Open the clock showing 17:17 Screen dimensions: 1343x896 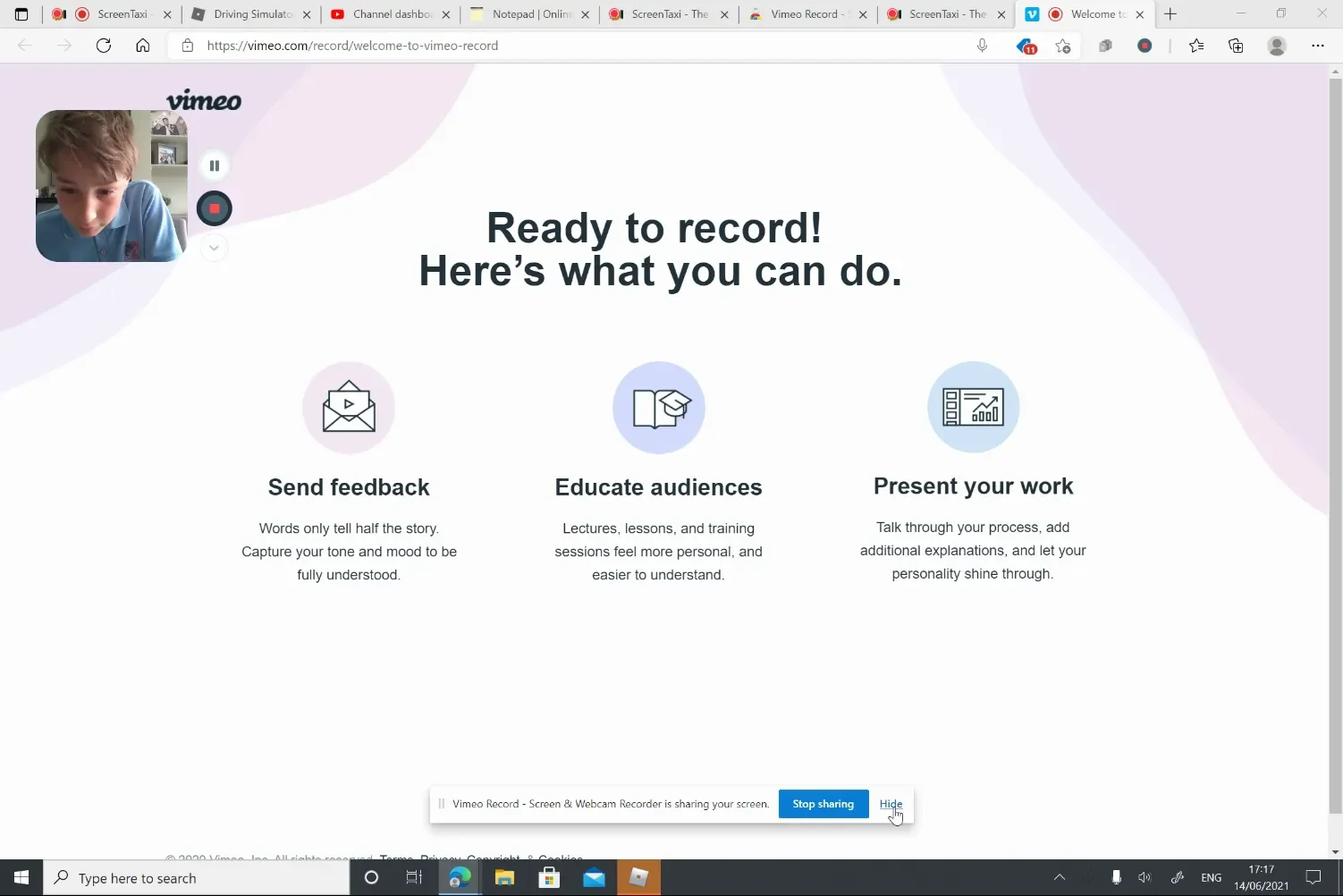pos(1262,878)
